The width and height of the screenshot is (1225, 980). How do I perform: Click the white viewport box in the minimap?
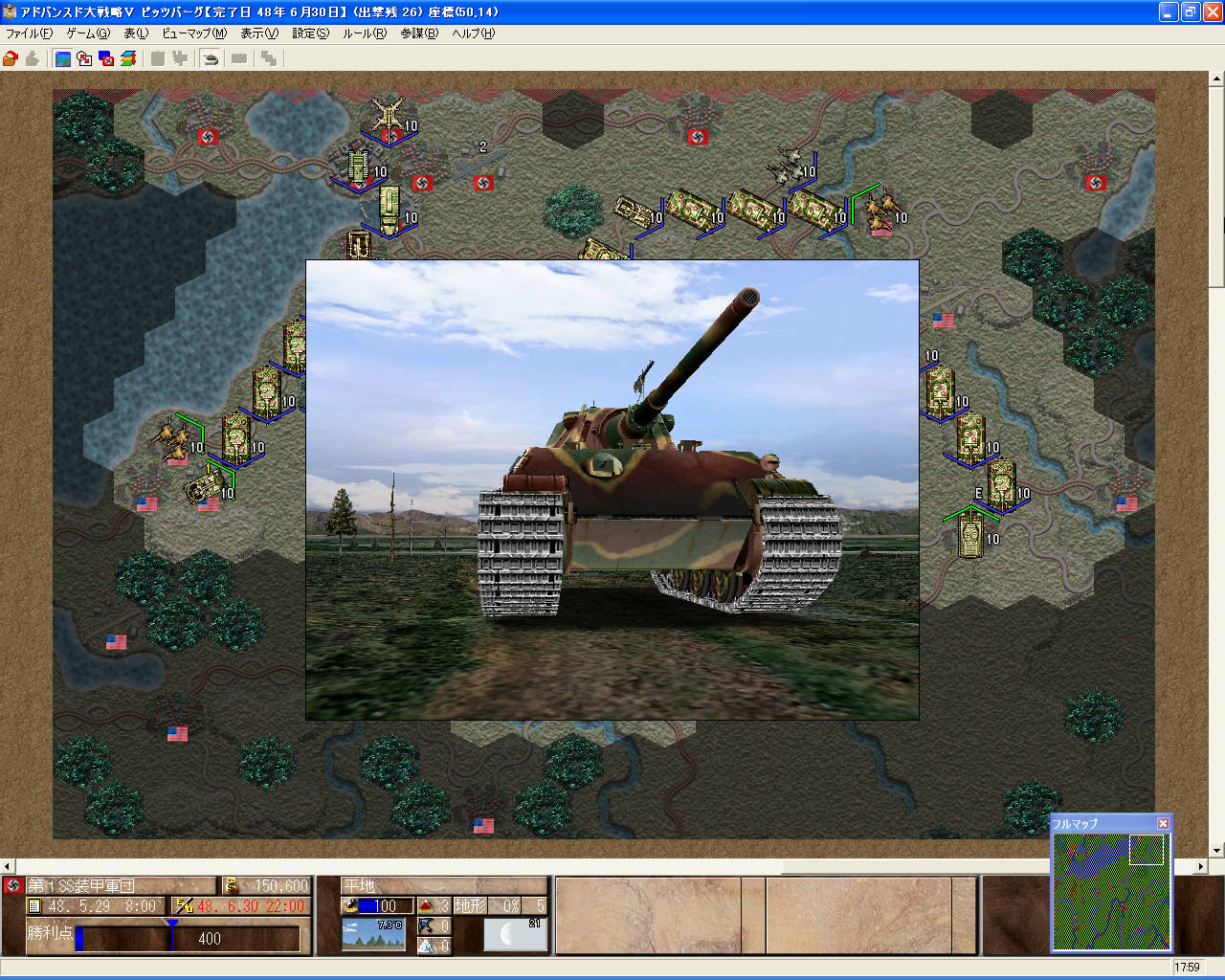pyautogui.click(x=1147, y=850)
